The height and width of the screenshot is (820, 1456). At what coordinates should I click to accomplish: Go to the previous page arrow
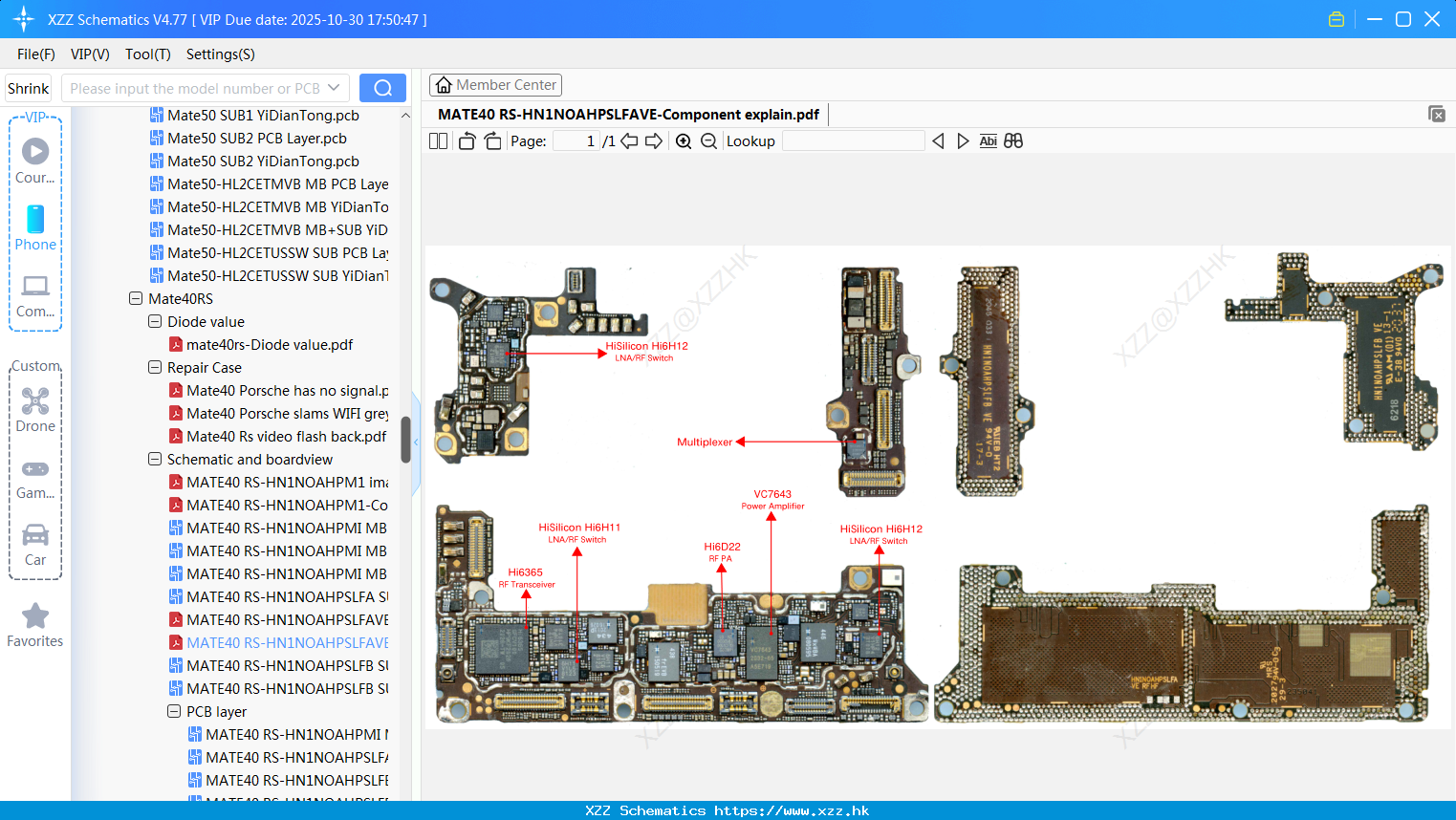[x=629, y=141]
